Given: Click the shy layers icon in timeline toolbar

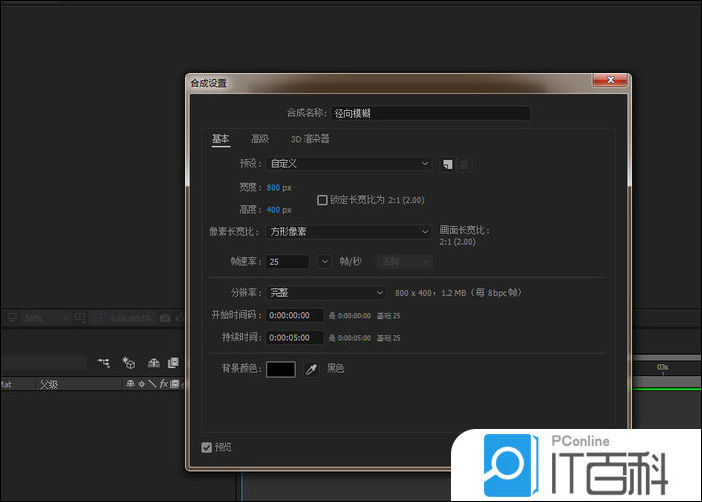Looking at the screenshot, I should pos(153,362).
